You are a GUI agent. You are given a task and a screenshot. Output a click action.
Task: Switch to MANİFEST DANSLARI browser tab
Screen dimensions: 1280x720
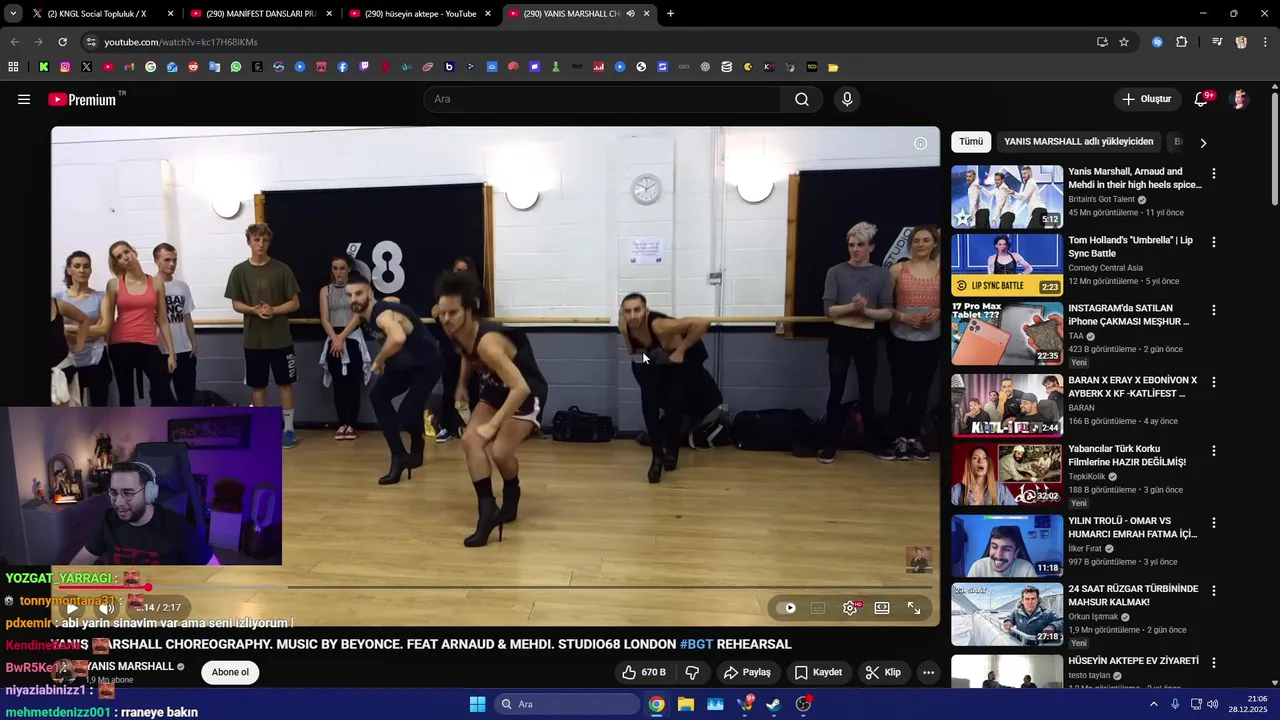pos(261,14)
